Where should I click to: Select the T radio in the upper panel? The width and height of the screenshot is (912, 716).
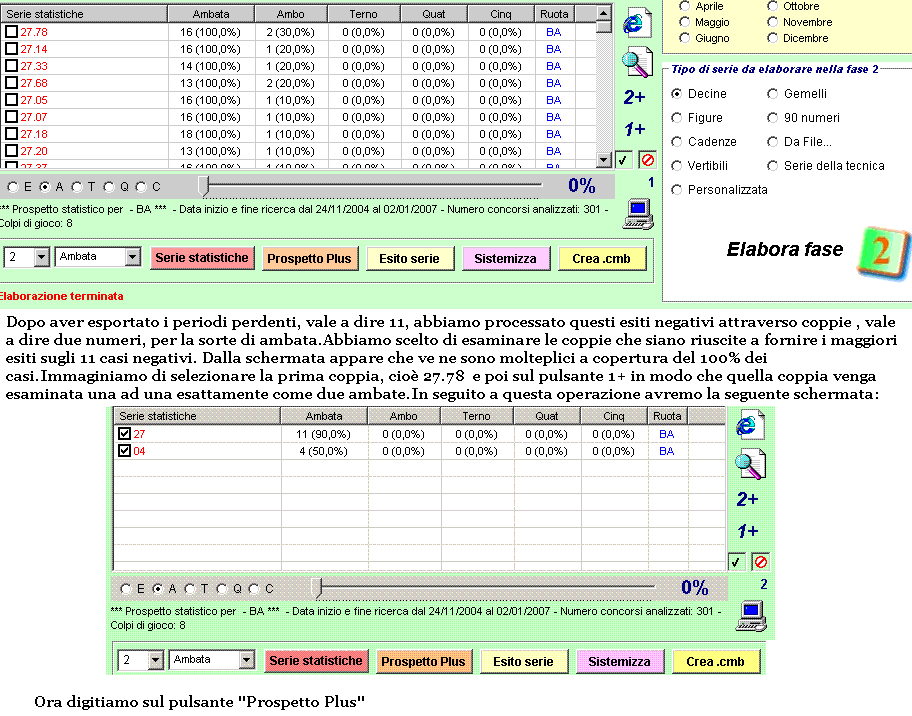(x=77, y=187)
